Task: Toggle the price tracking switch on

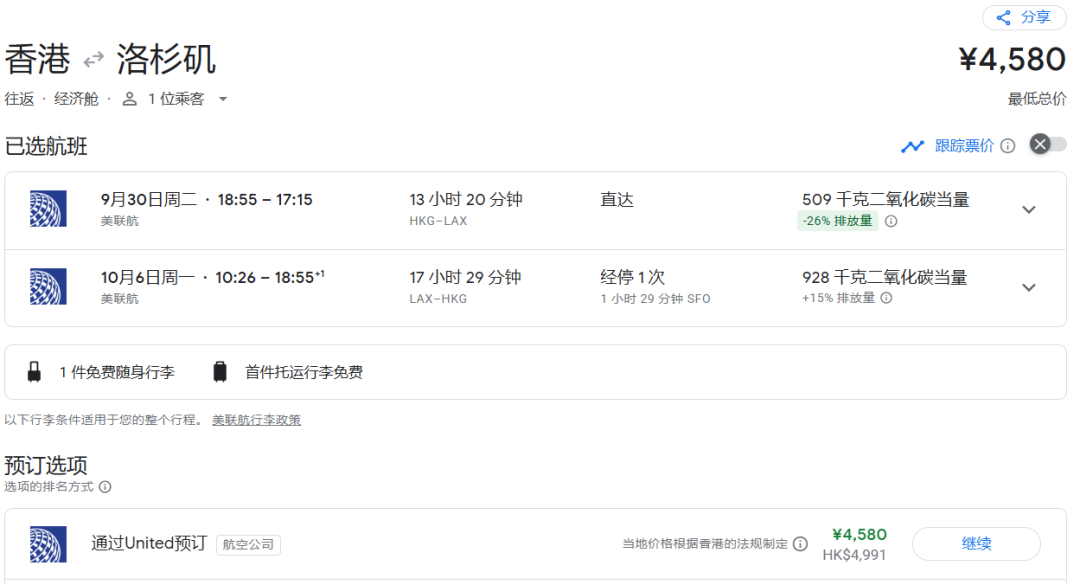Action: click(1048, 144)
